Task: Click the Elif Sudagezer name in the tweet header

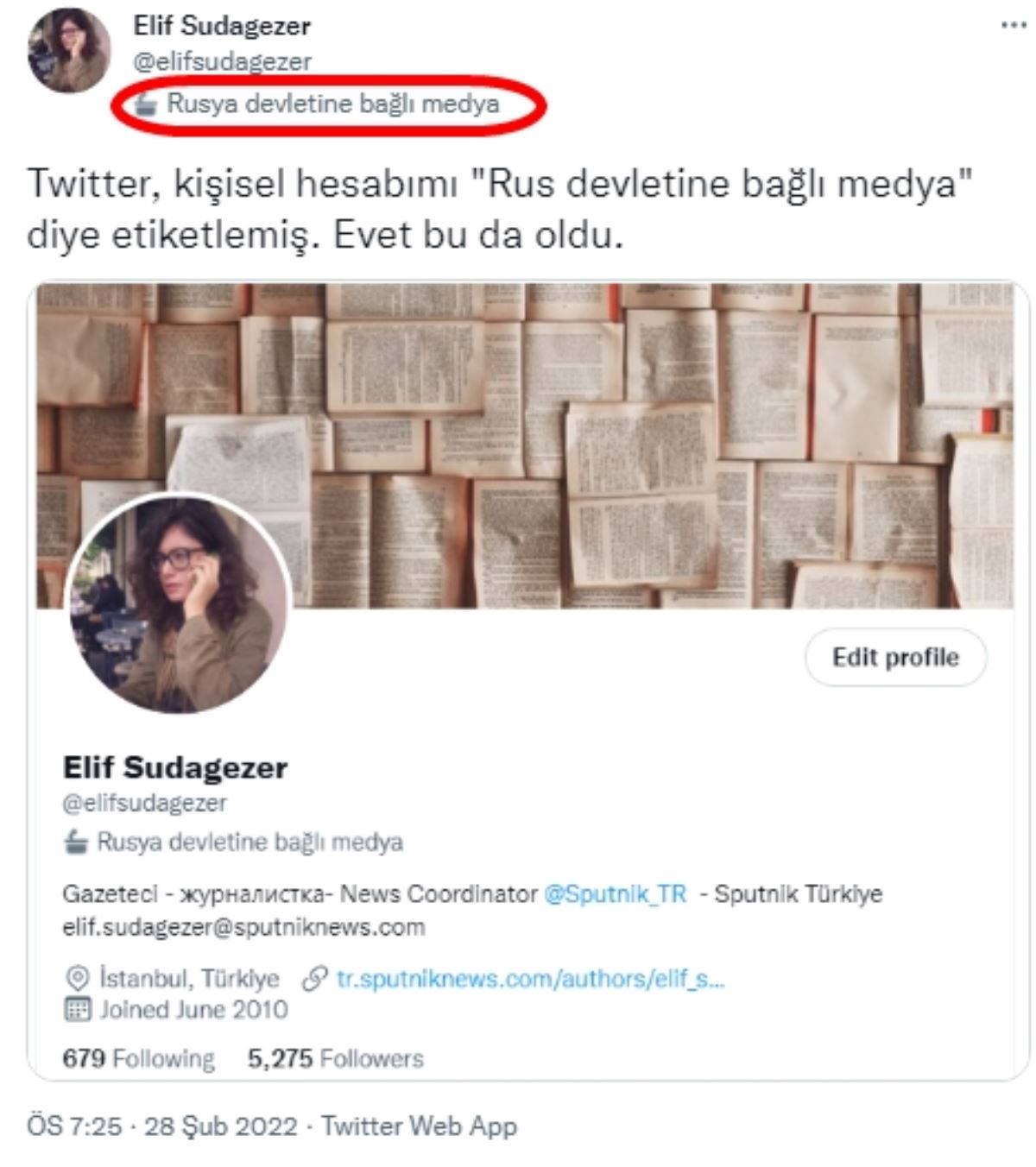Action: pos(222,27)
